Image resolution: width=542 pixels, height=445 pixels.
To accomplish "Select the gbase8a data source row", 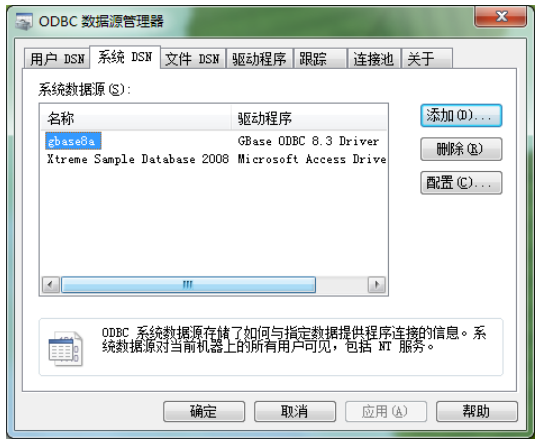I will [214, 141].
